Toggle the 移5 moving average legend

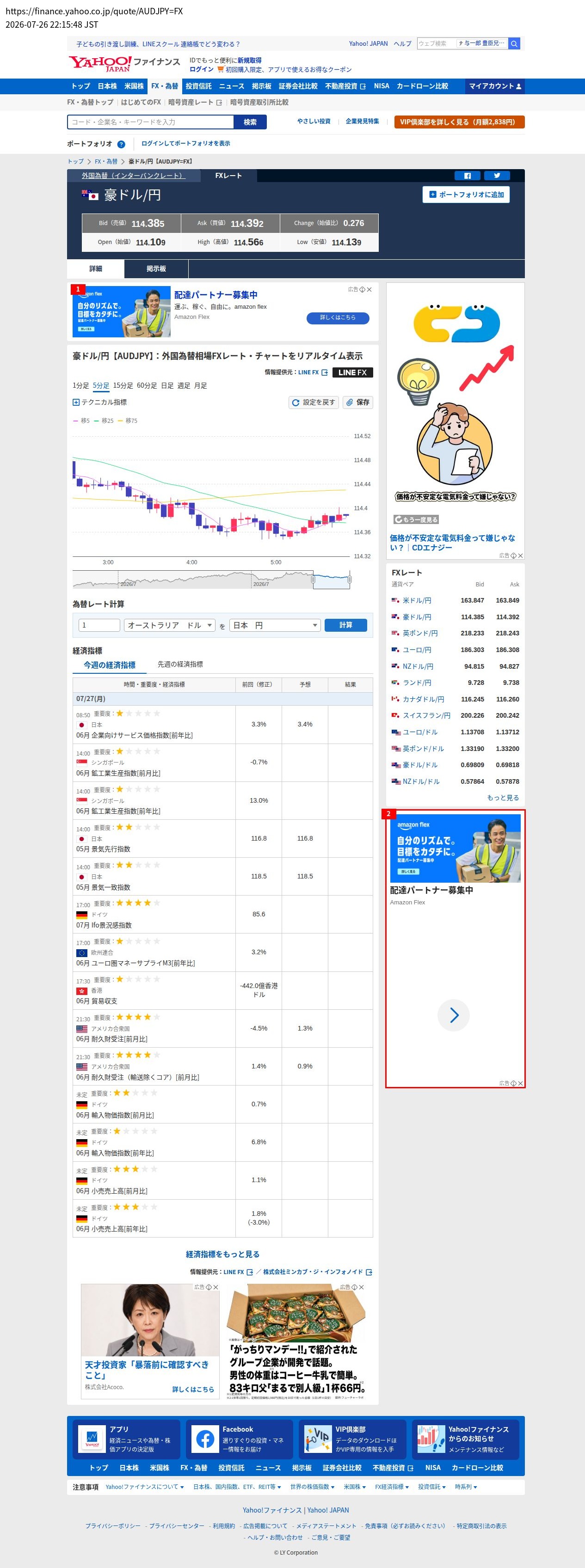tap(81, 421)
